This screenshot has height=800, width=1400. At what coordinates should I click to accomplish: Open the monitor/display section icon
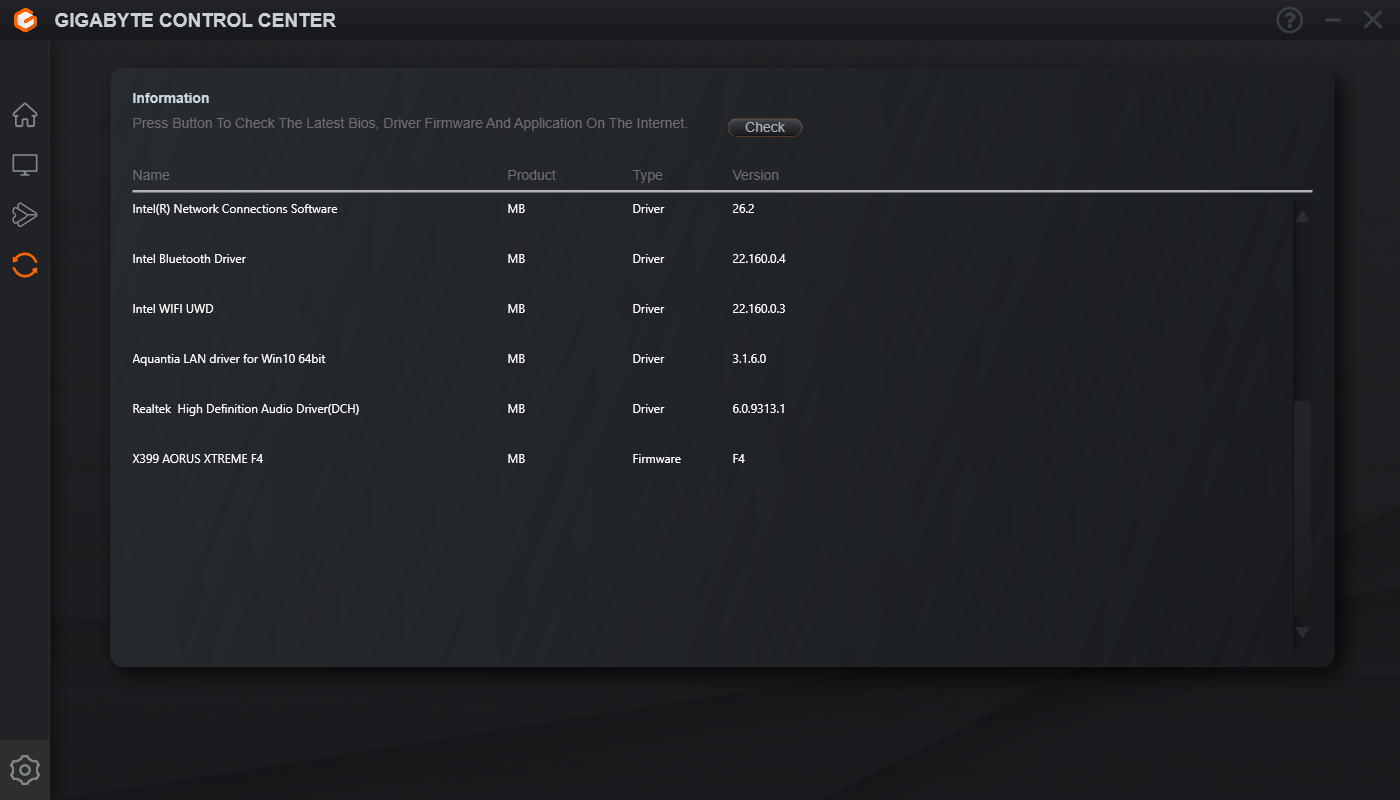[x=25, y=165]
